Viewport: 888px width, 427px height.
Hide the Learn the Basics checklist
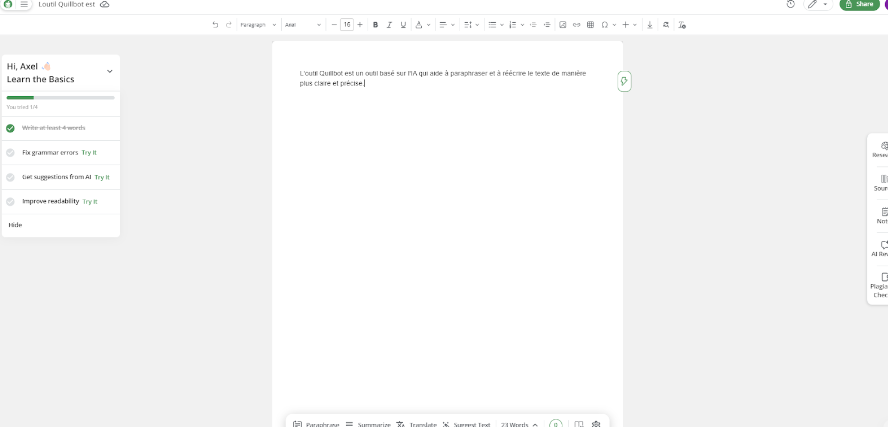pyautogui.click(x=15, y=225)
